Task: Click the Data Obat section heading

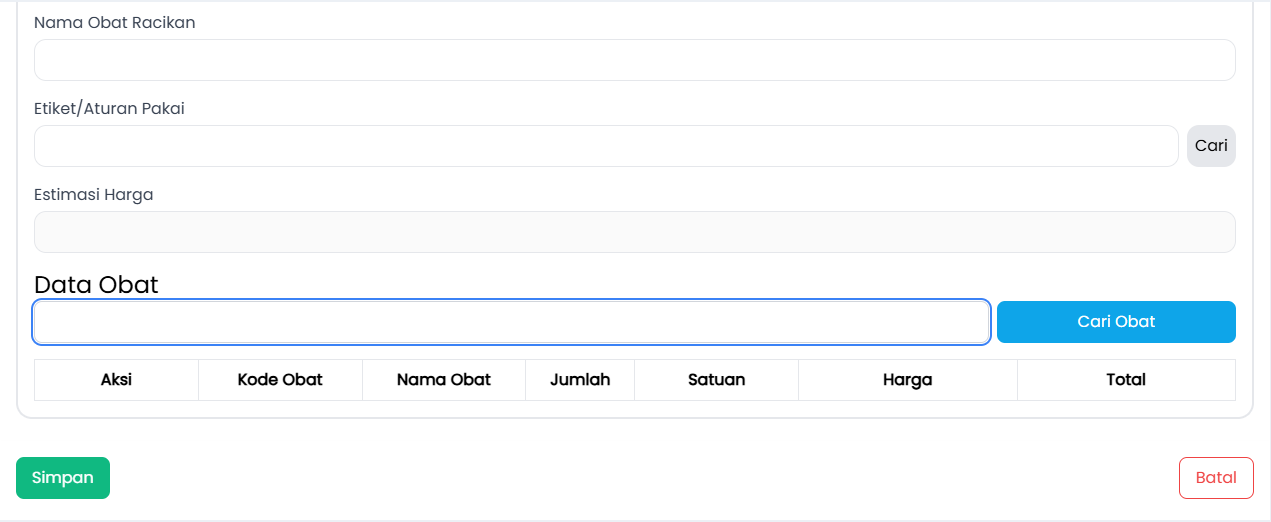Action: [x=96, y=285]
